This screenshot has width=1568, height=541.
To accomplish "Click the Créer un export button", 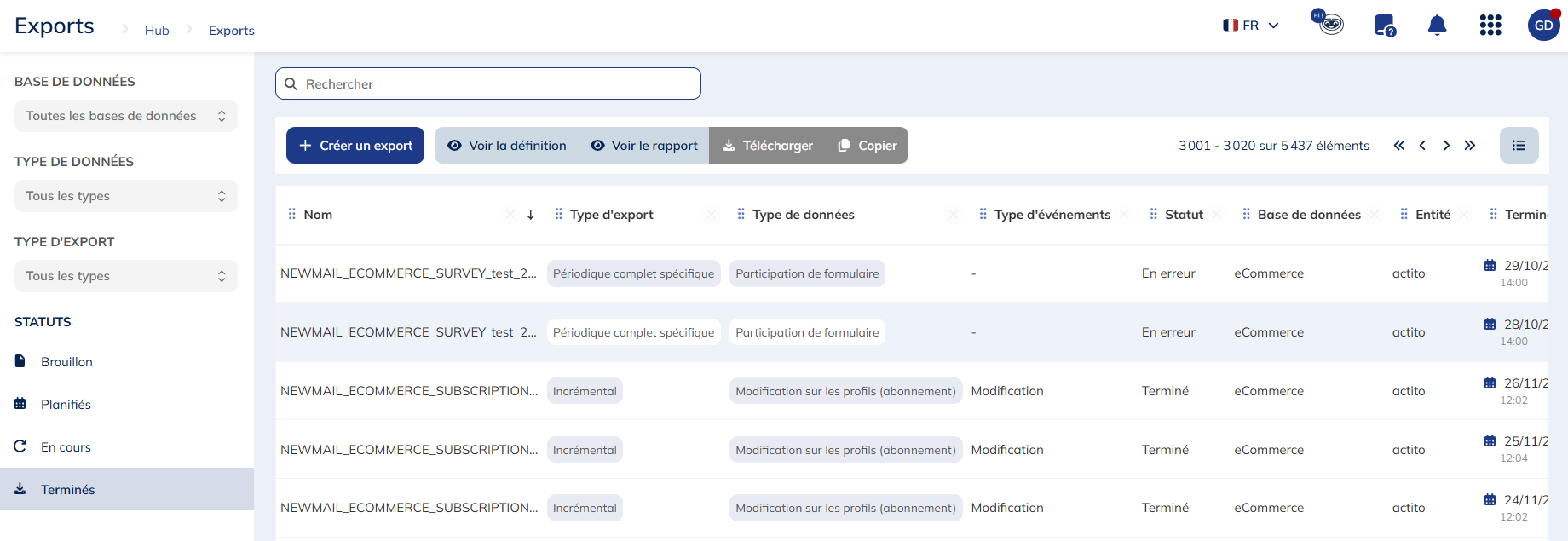I will pyautogui.click(x=355, y=146).
